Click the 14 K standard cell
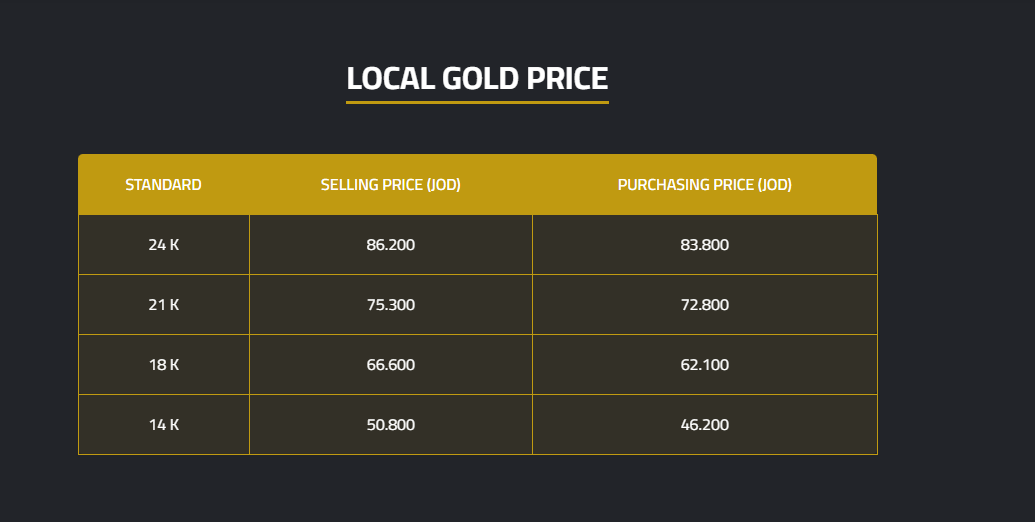 (163, 425)
